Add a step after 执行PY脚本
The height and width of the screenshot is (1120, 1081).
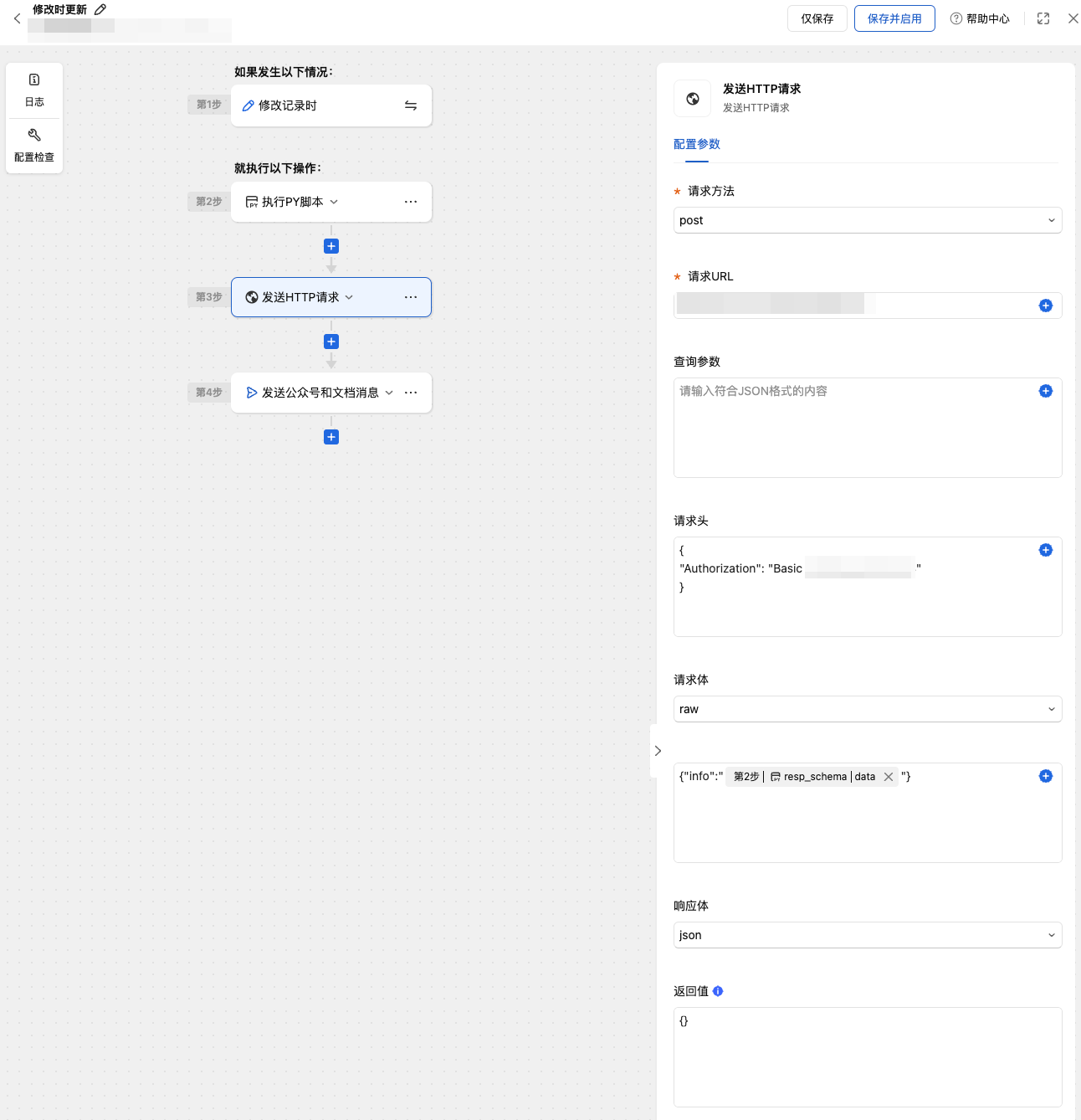click(331, 246)
